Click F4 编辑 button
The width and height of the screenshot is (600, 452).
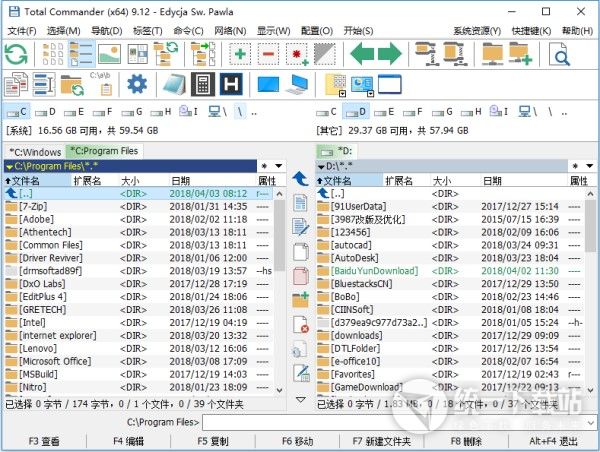129,441
